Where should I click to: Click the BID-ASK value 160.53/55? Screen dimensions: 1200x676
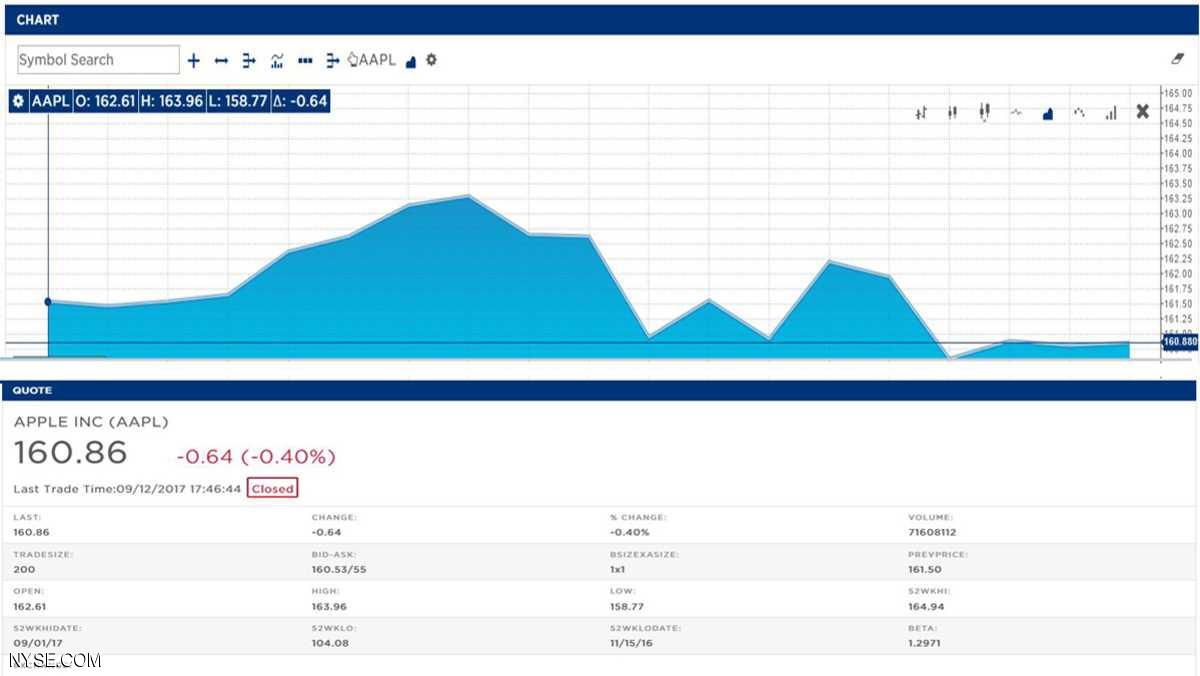point(339,569)
